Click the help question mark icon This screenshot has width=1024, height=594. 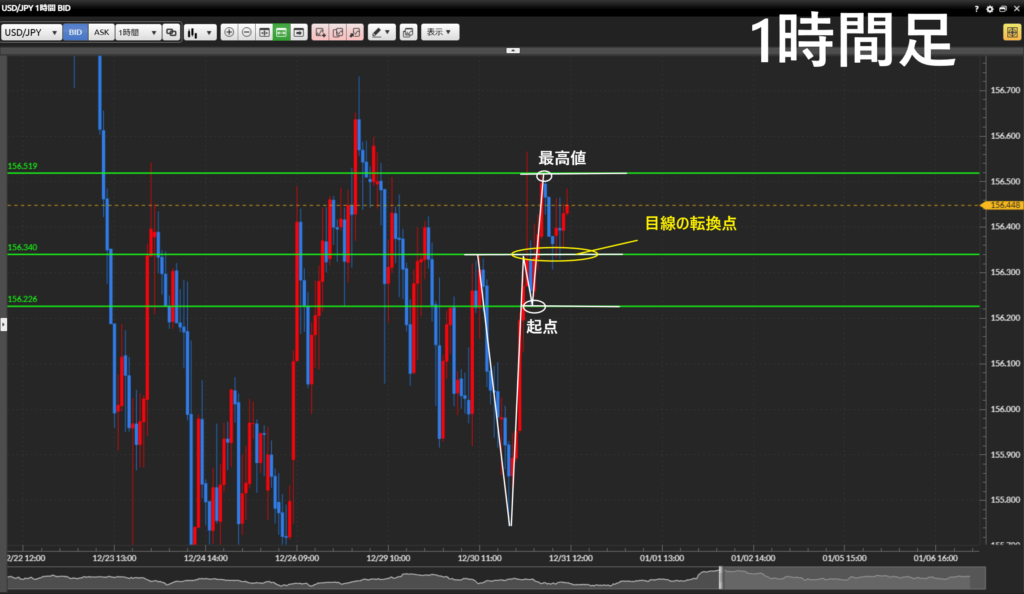(x=977, y=8)
